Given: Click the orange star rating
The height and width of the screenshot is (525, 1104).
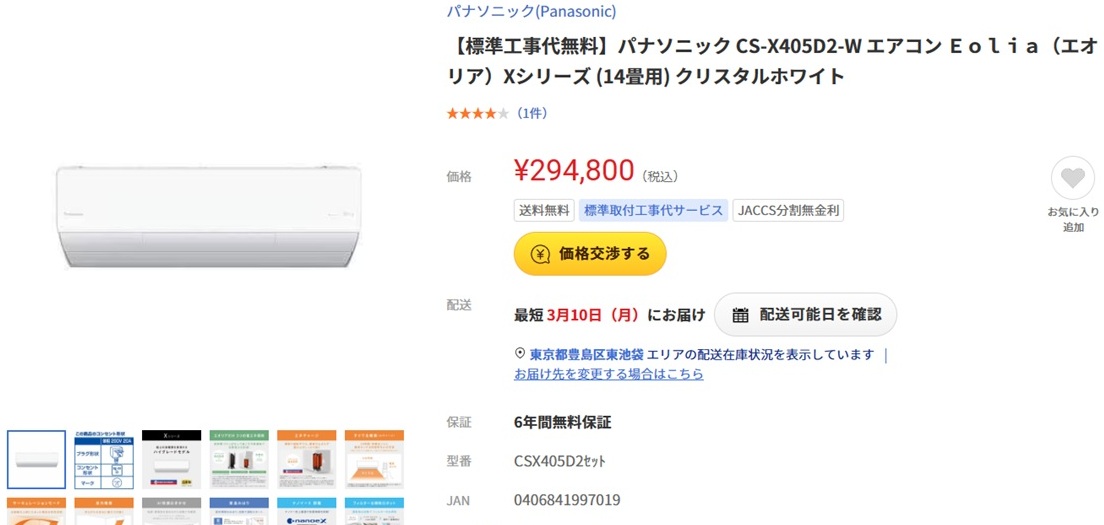Looking at the screenshot, I should coord(477,114).
